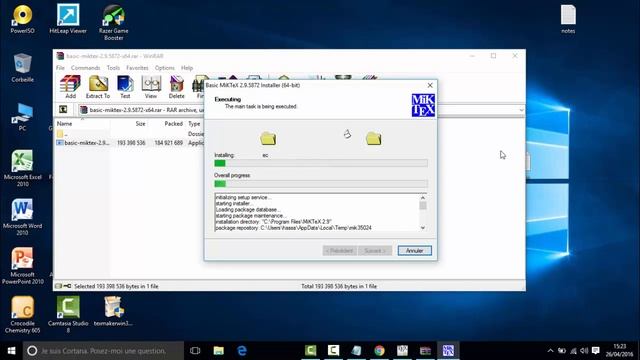Viewport: 640px width, 360px height.
Task: Open Google Chrome from the taskbar
Action: (379, 351)
